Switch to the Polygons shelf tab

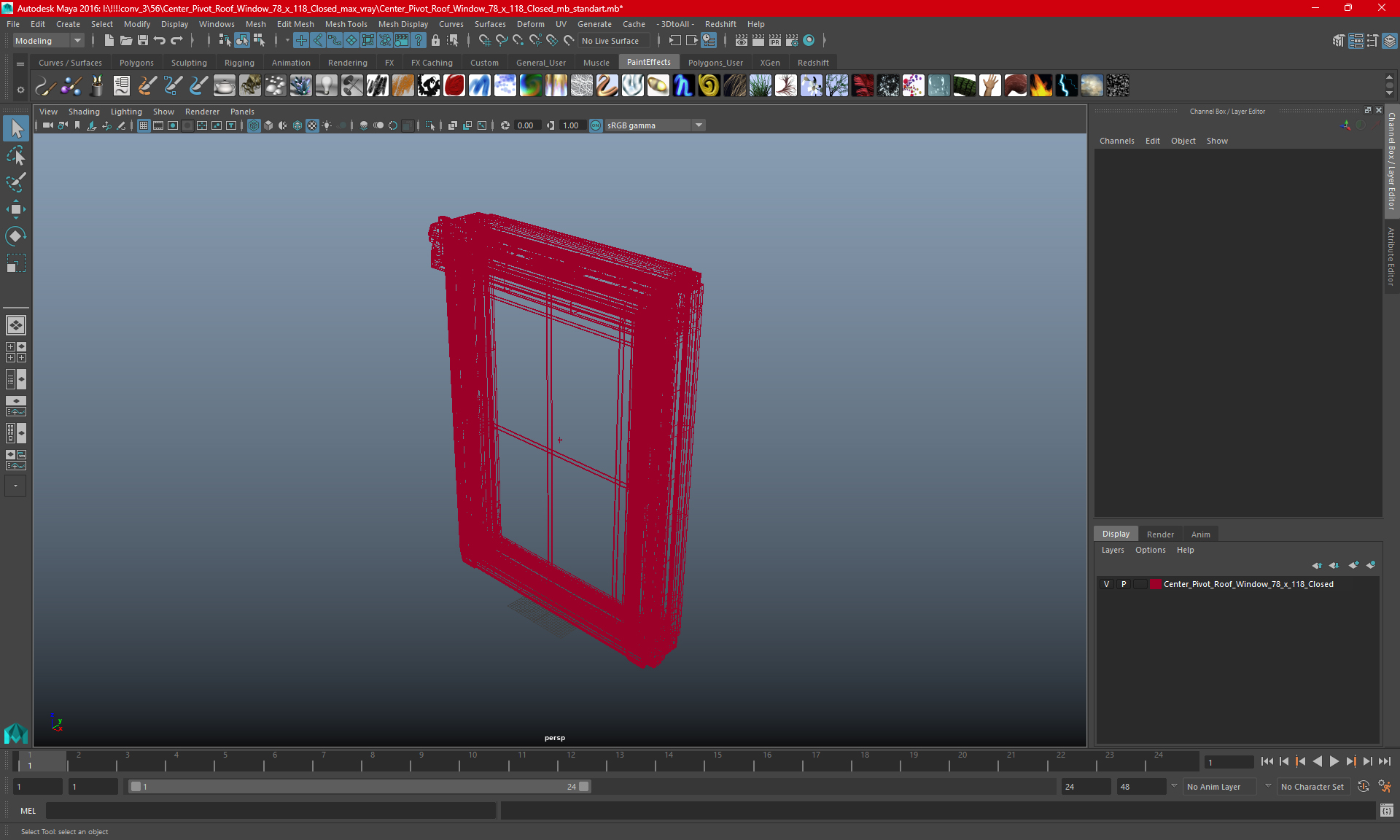pos(136,63)
